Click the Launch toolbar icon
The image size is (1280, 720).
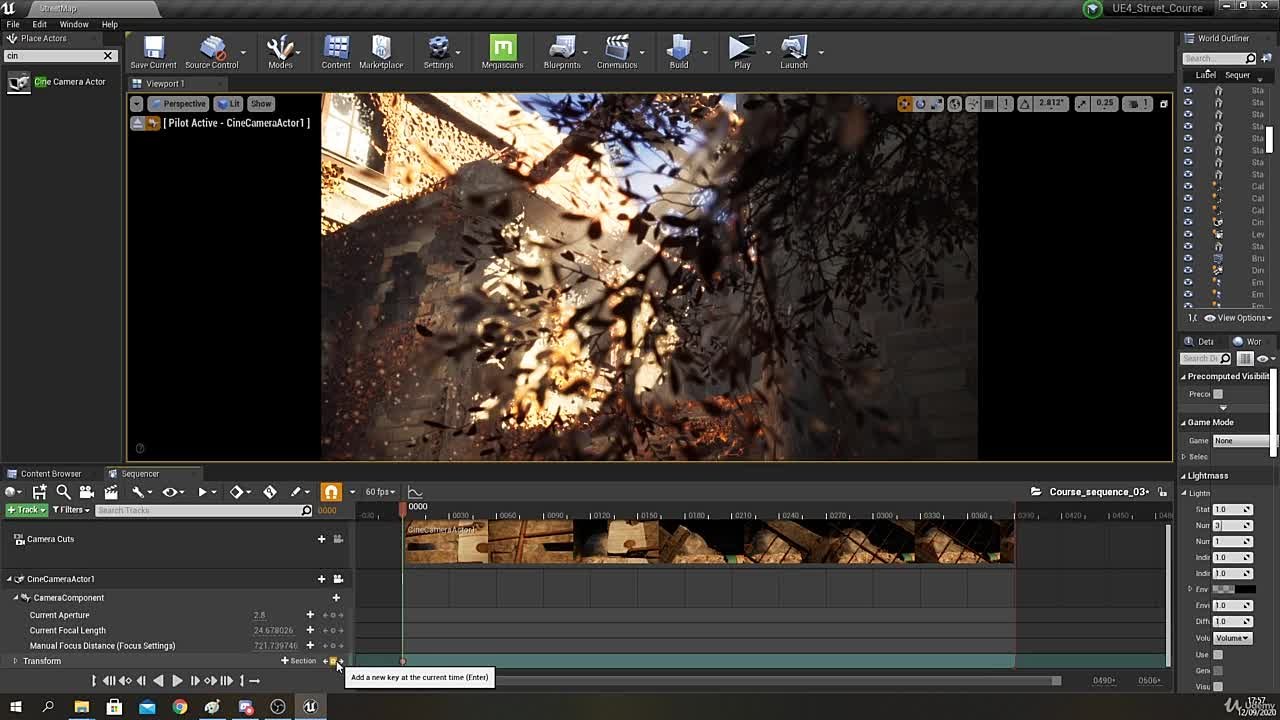[x=794, y=52]
